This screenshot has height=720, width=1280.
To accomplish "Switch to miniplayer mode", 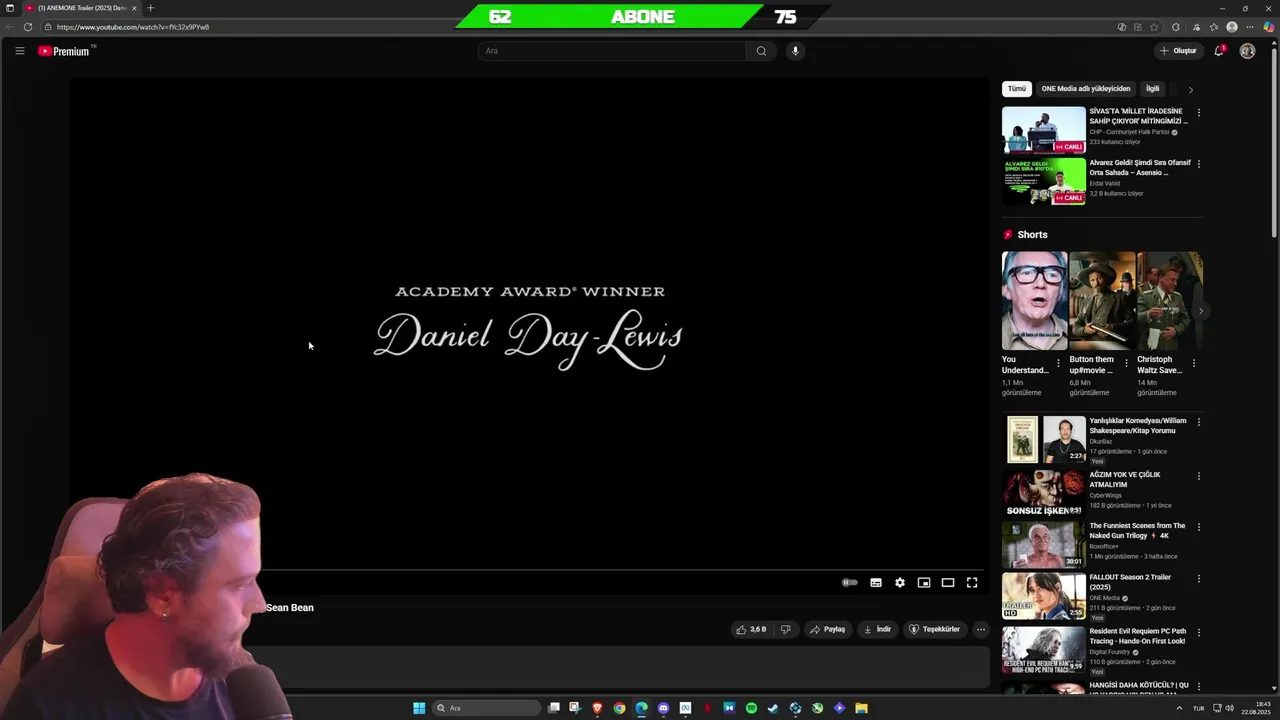I will [924, 582].
